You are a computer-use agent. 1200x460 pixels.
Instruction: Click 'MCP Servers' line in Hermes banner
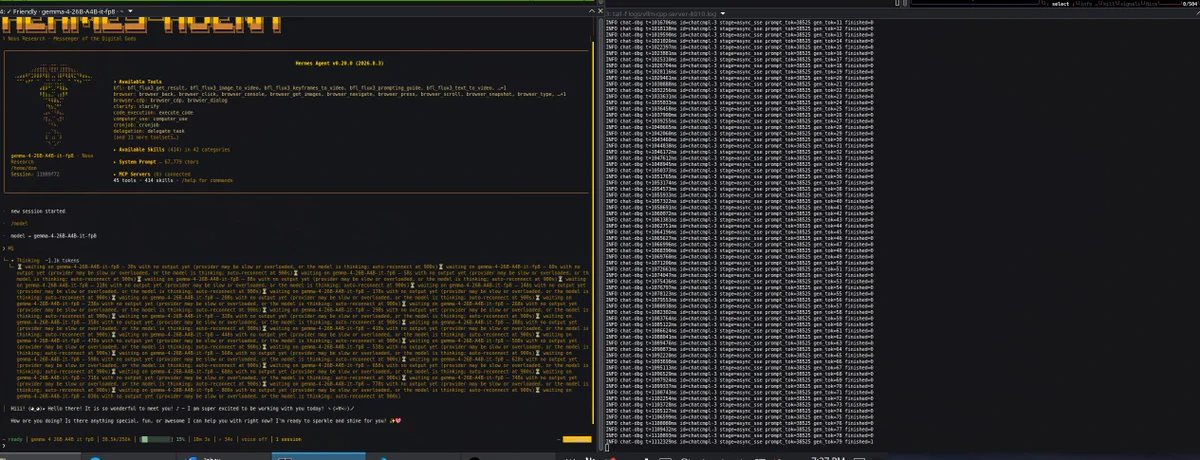[151, 172]
